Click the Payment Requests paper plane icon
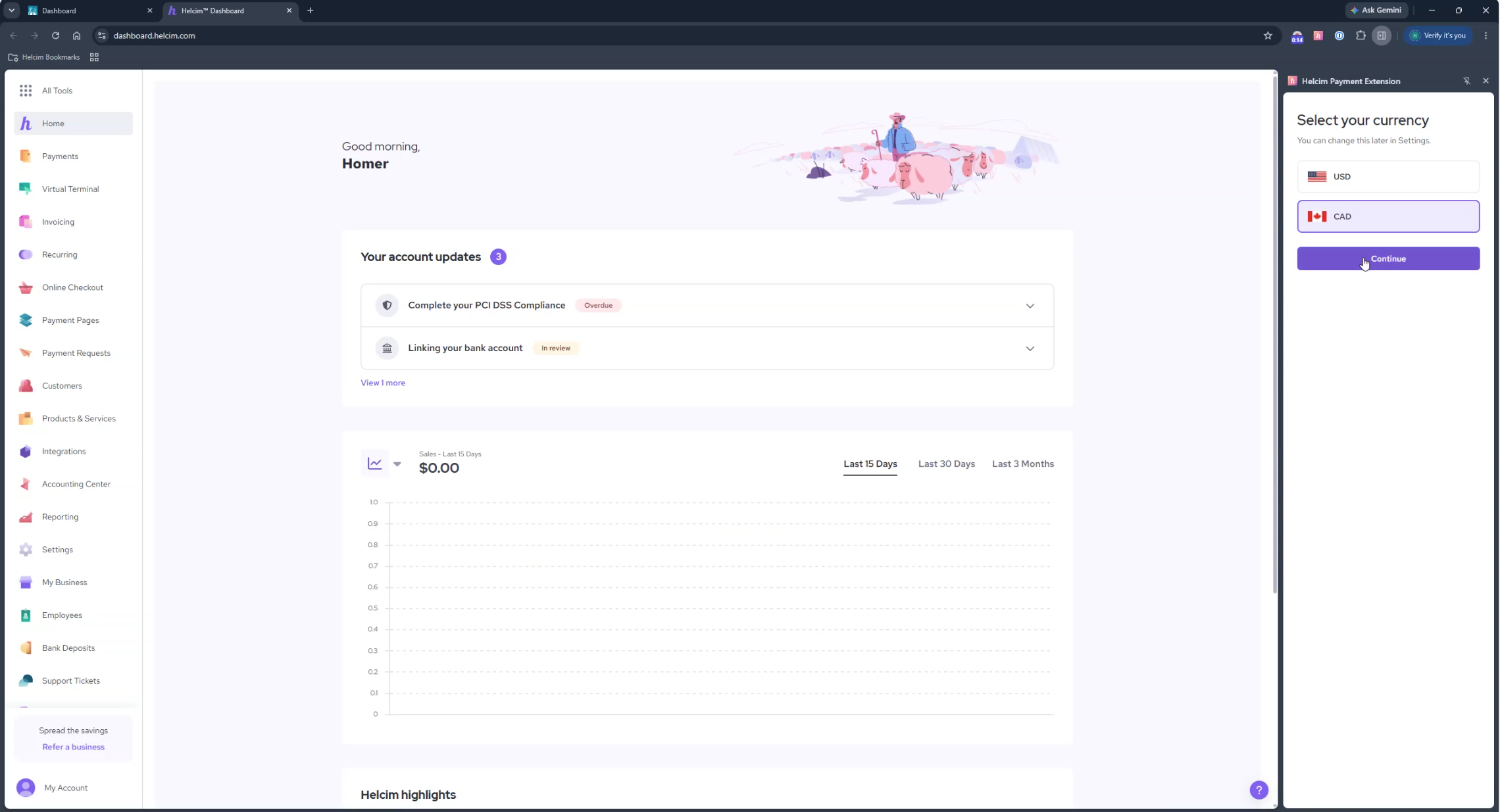 pos(26,353)
